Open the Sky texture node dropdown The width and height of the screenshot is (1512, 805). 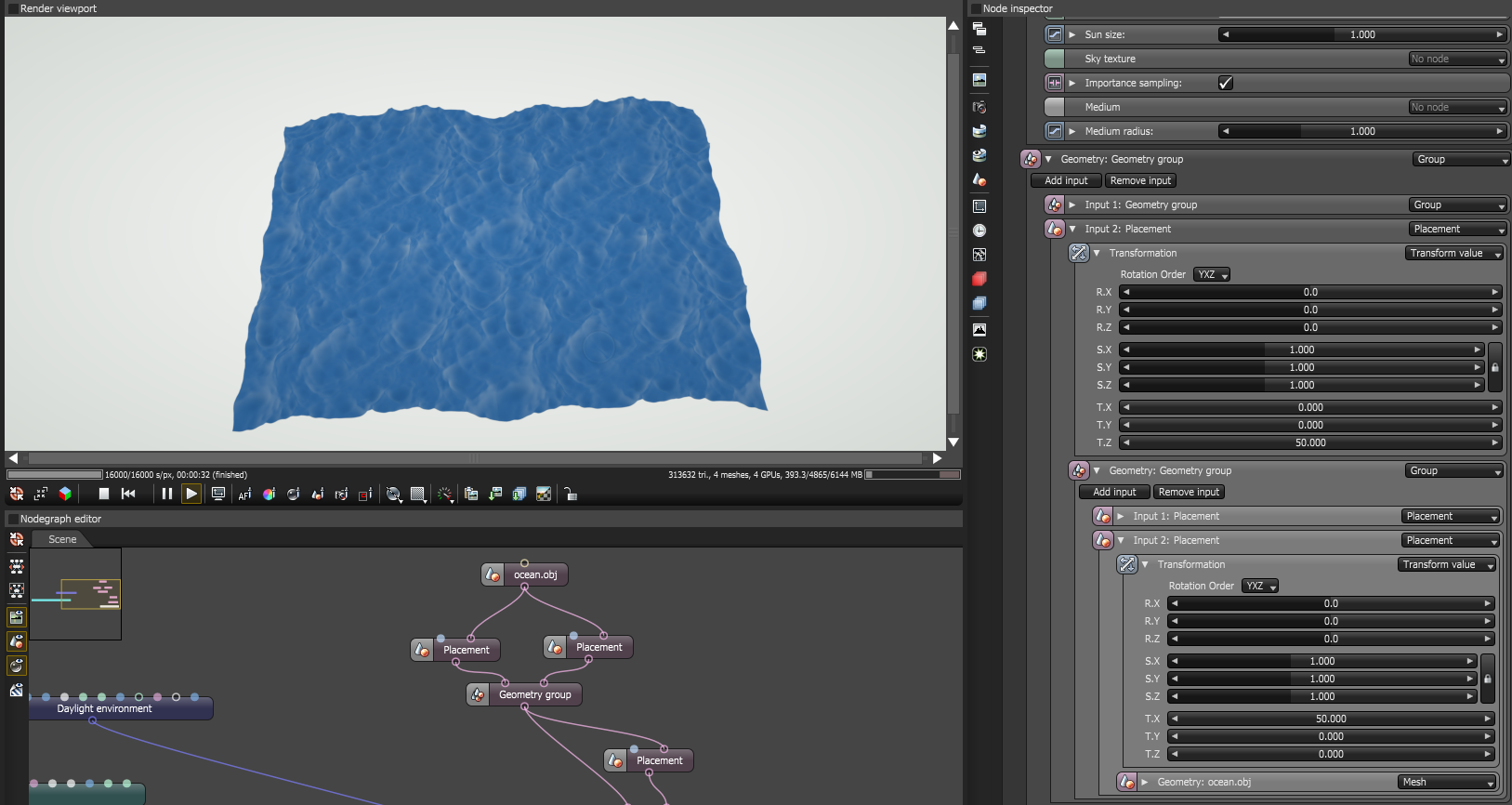click(x=1457, y=59)
